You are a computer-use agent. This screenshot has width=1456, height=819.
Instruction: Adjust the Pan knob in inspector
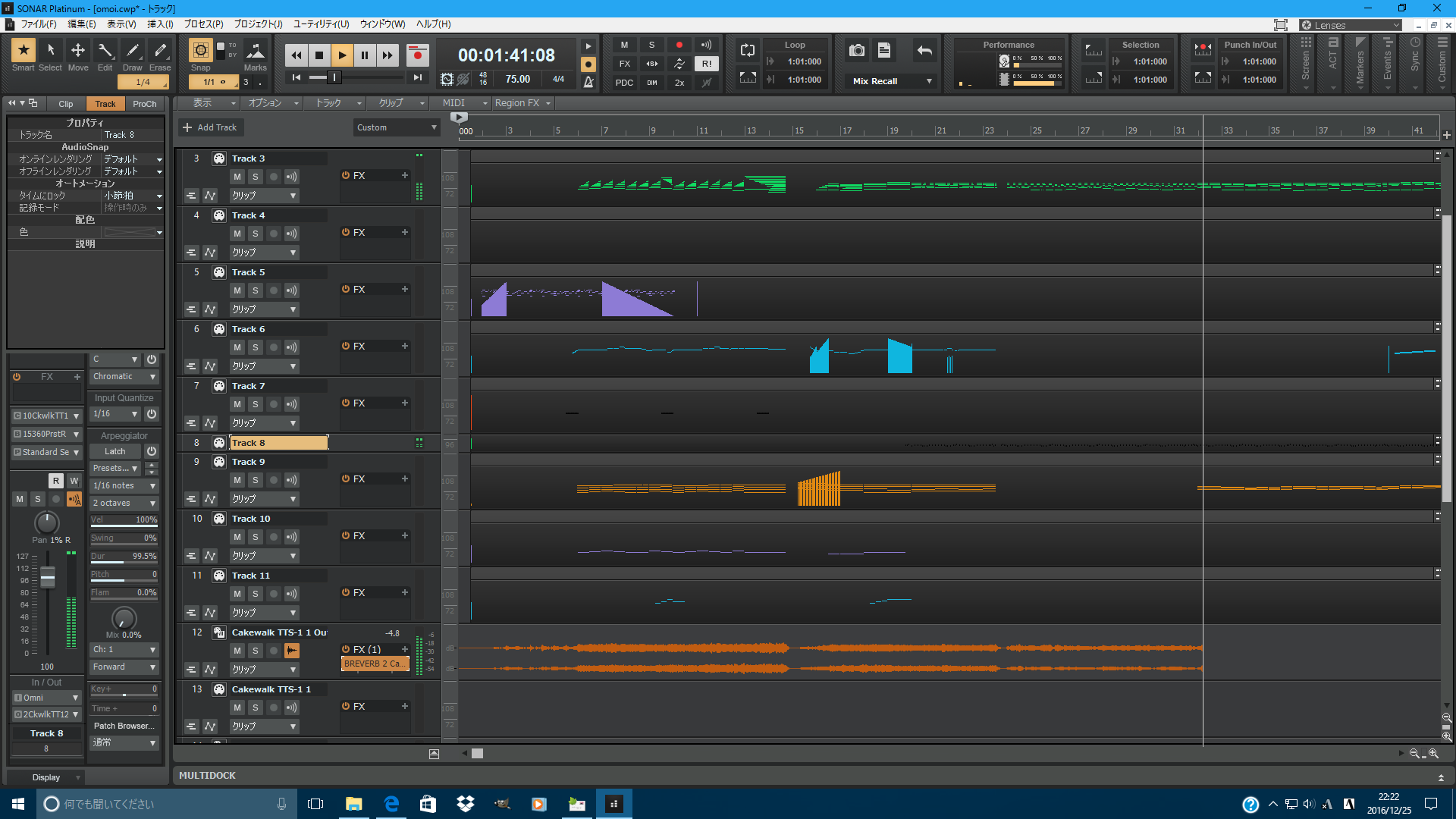tap(47, 522)
